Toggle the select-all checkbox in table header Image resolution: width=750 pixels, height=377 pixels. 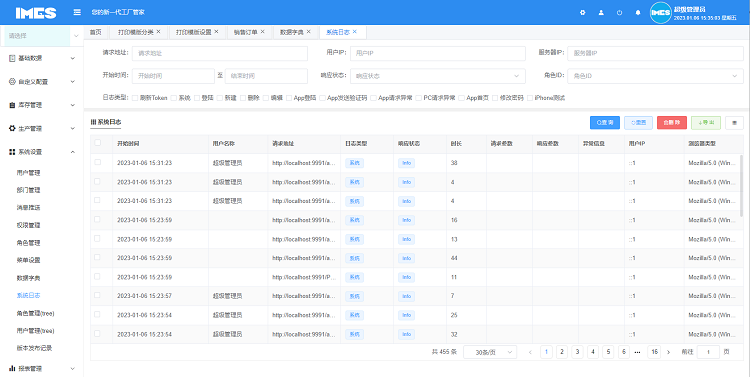click(x=98, y=143)
